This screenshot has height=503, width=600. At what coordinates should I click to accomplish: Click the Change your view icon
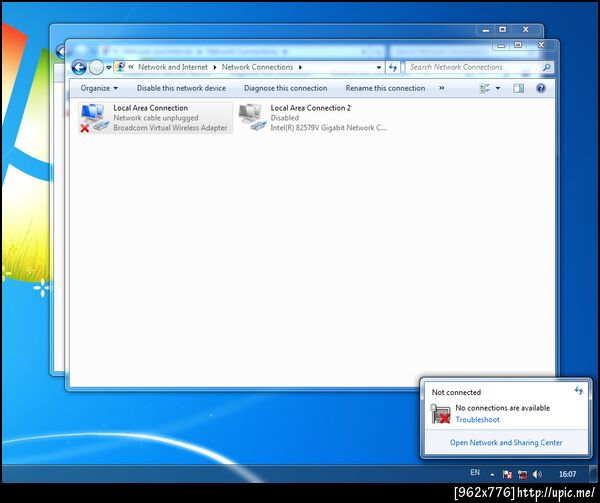[x=484, y=88]
